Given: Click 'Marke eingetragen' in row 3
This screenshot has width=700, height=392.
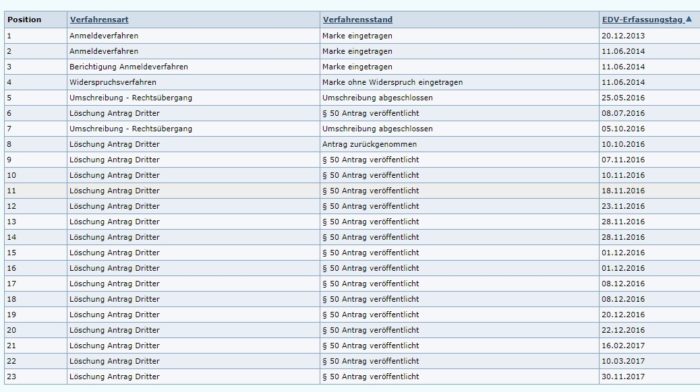Looking at the screenshot, I should [357, 67].
